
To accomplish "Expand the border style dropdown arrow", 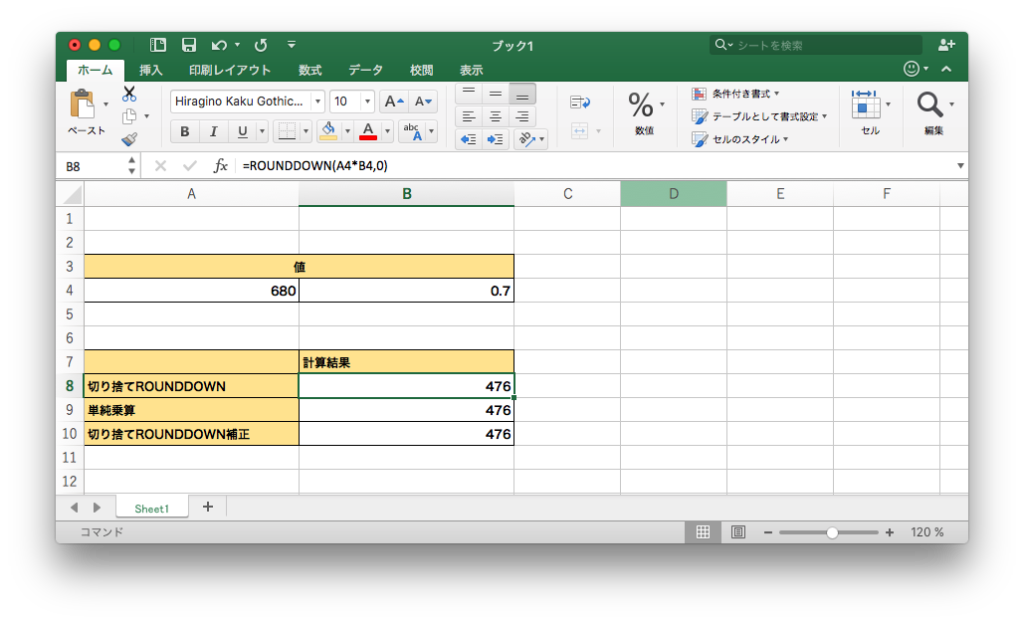I will 306,130.
